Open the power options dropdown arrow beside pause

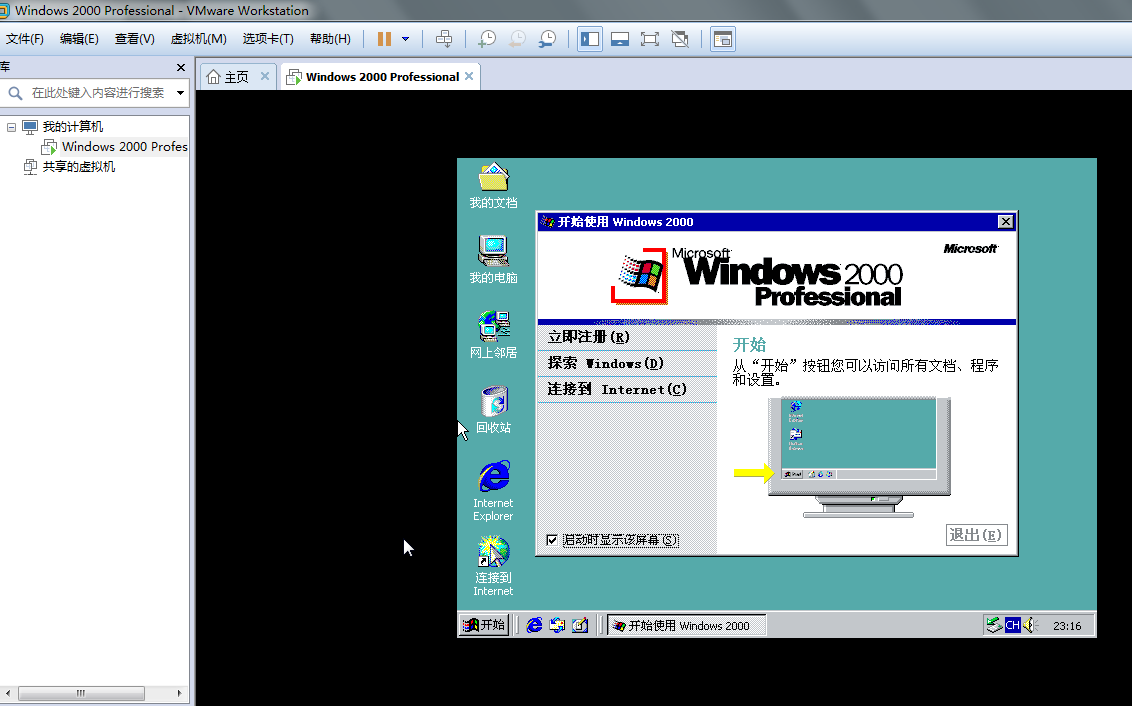[x=406, y=39]
